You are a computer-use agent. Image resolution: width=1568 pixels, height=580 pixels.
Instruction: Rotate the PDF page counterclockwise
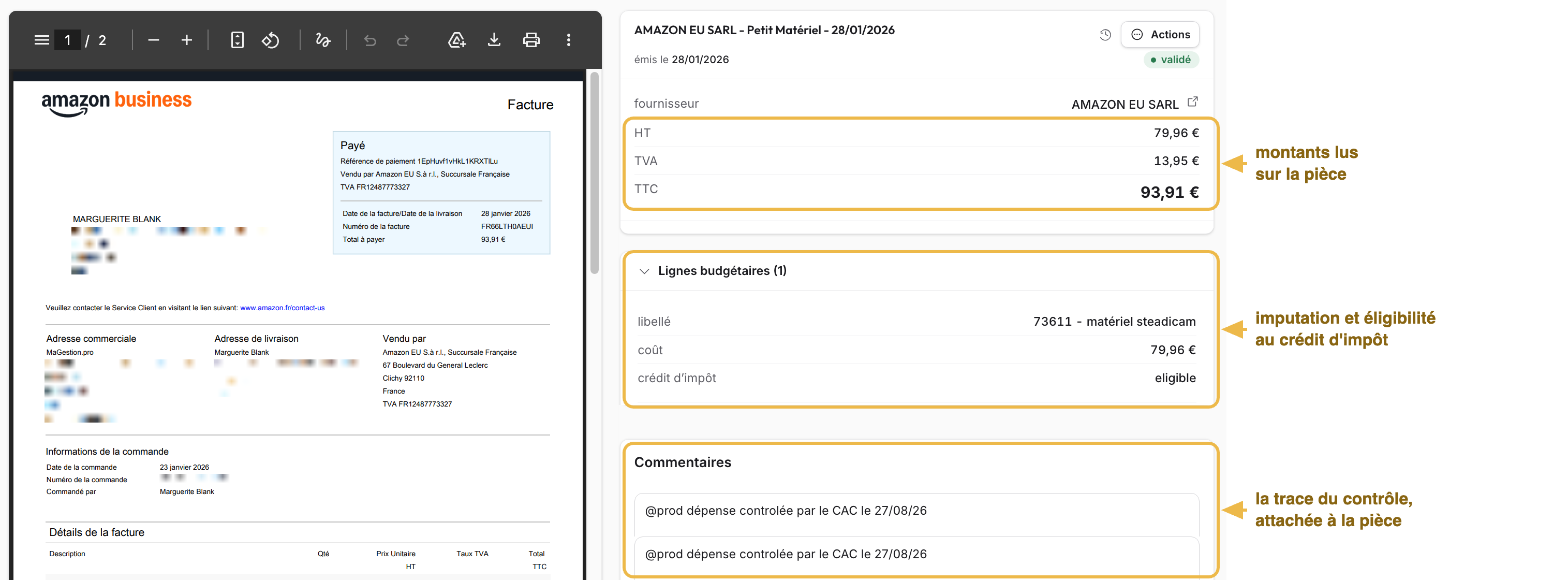click(270, 40)
